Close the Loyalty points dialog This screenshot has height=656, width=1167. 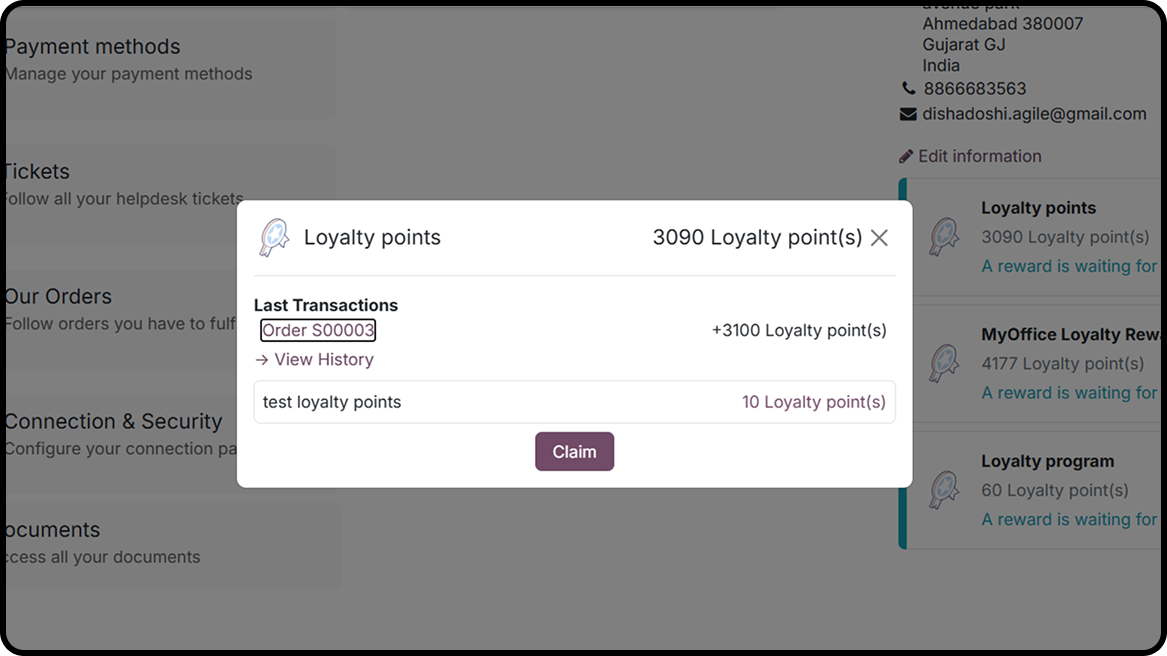879,238
